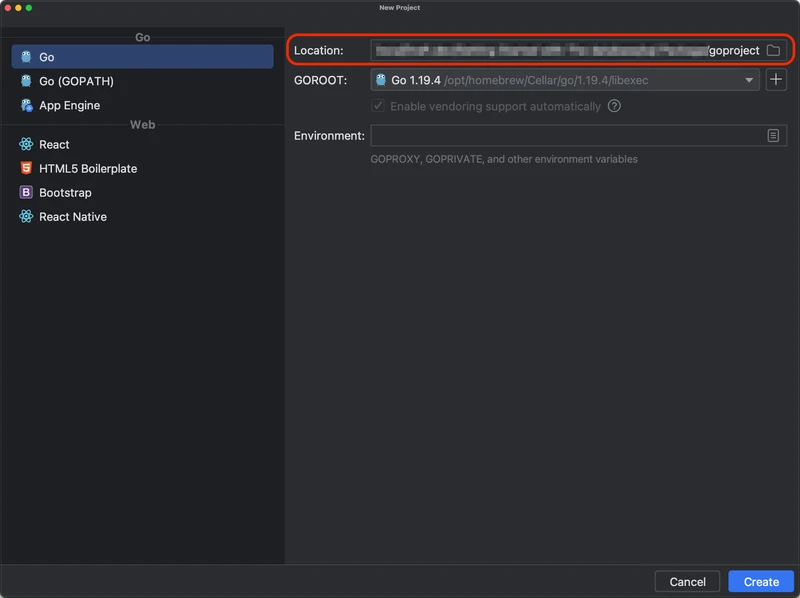
Task: Click the React Native atom icon
Action: tap(26, 217)
